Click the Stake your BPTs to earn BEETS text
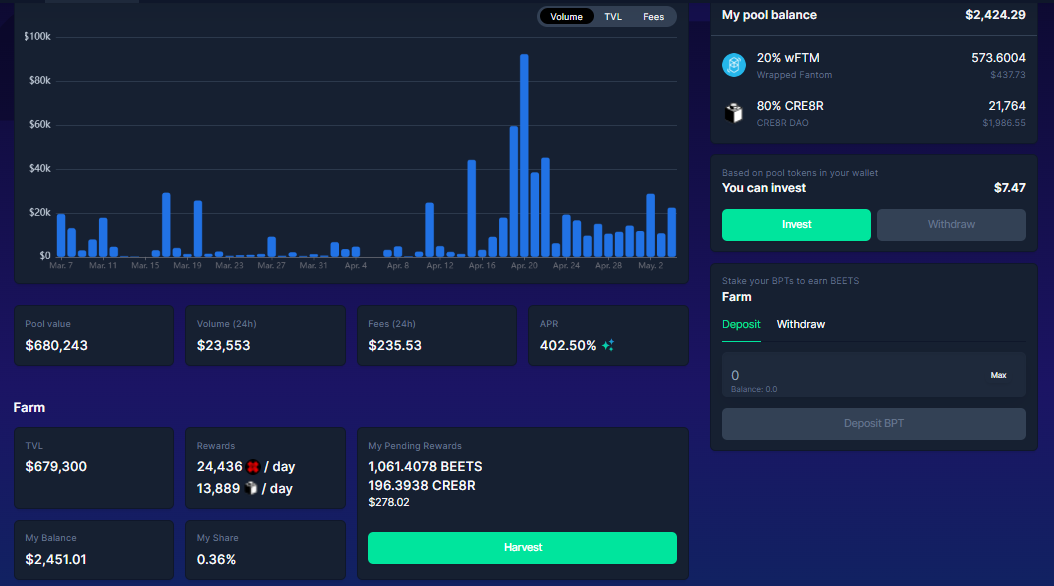The image size is (1054, 586). tap(790, 281)
